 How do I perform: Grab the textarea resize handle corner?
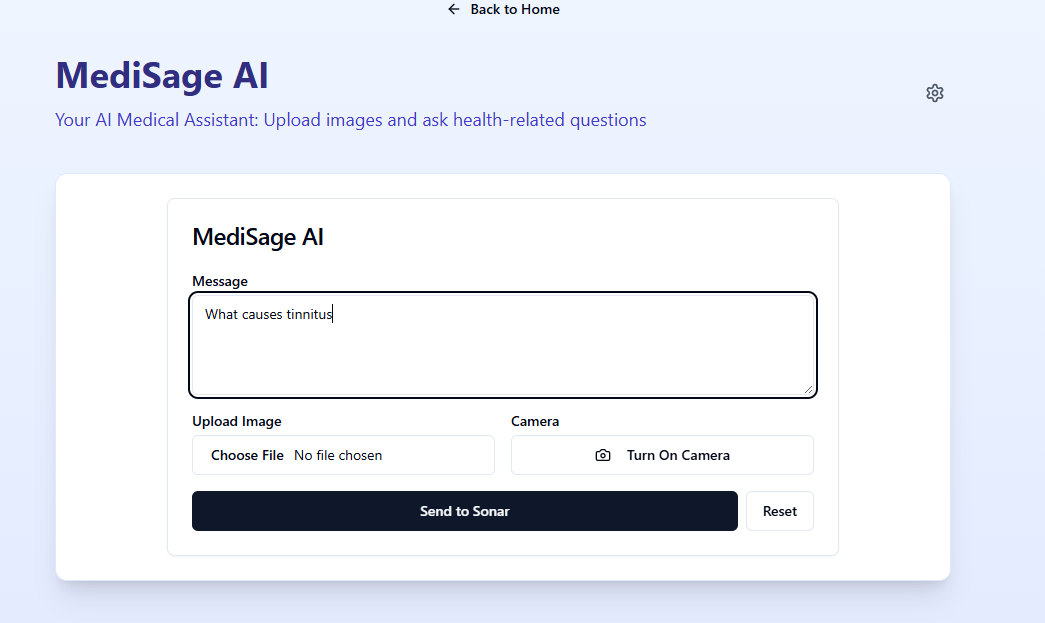pos(808,389)
